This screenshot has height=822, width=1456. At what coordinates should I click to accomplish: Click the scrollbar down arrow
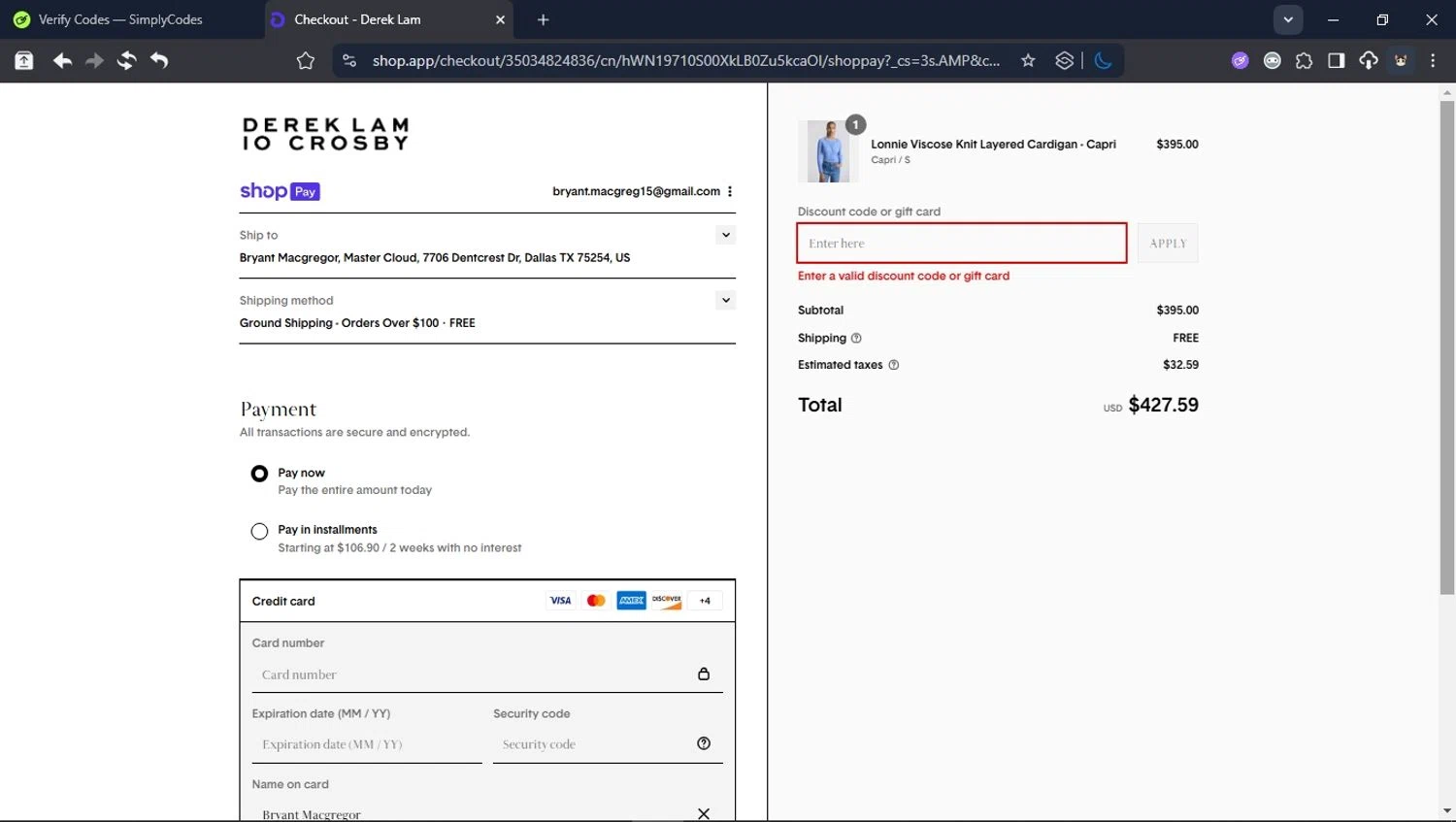[x=1447, y=810]
